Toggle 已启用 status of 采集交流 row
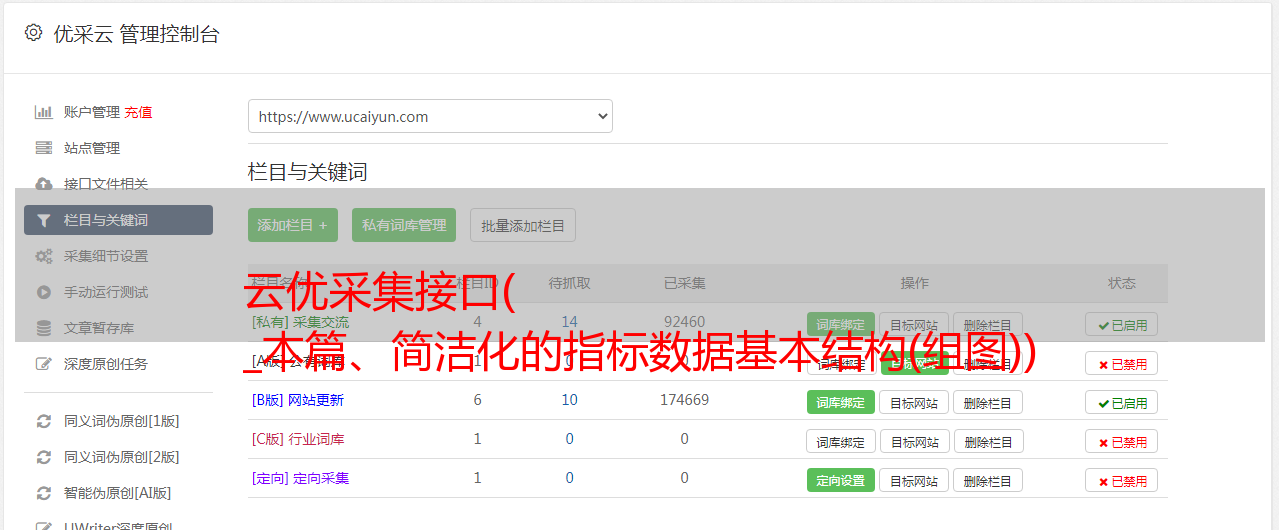 coord(1122,324)
